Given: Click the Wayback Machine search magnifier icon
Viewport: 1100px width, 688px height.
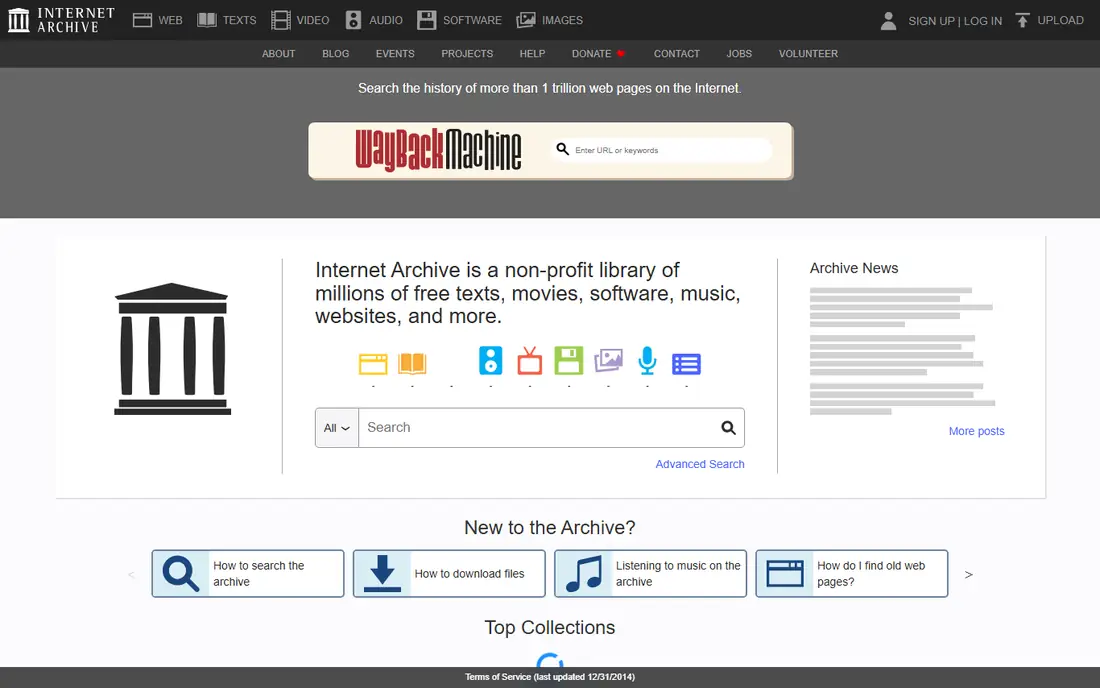Looking at the screenshot, I should 563,149.
